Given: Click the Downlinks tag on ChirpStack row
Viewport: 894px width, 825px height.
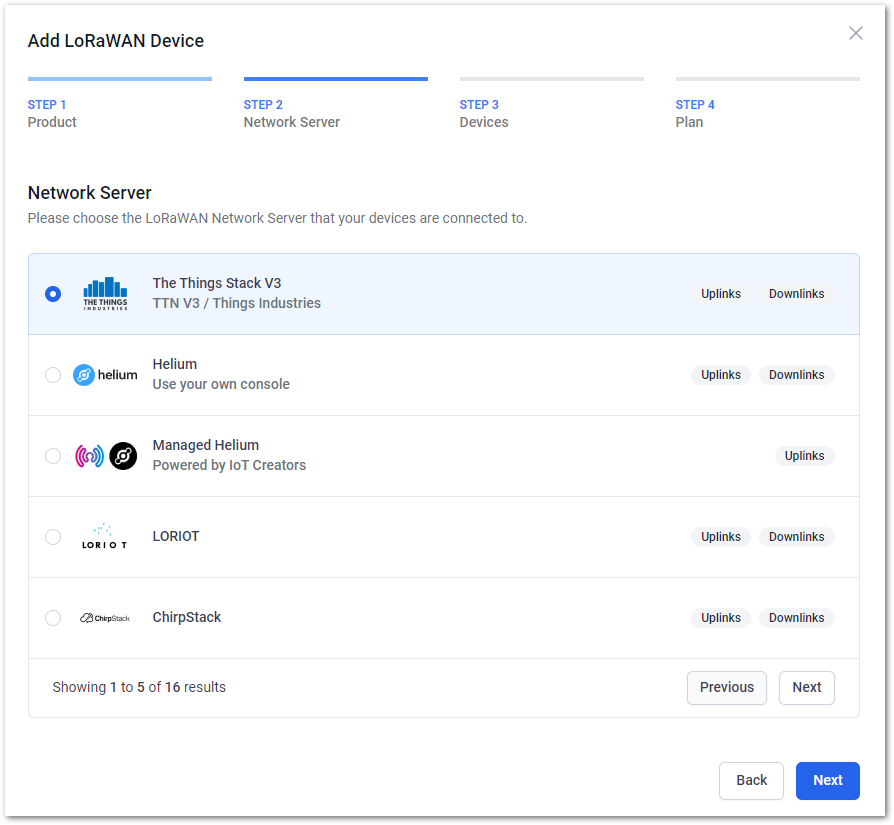Looking at the screenshot, I should click(x=796, y=617).
